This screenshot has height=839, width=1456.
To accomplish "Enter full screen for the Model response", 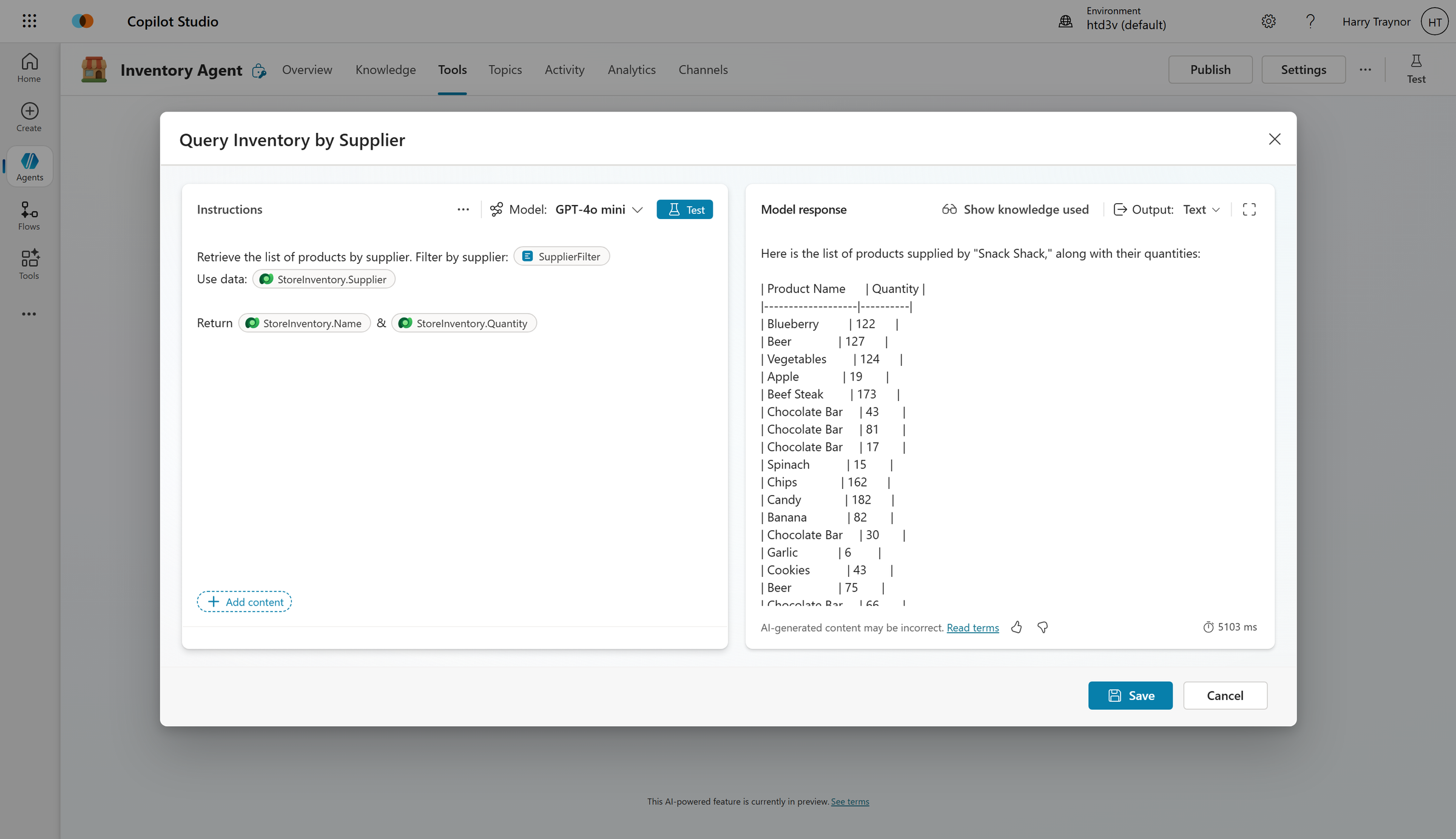I will [1249, 209].
